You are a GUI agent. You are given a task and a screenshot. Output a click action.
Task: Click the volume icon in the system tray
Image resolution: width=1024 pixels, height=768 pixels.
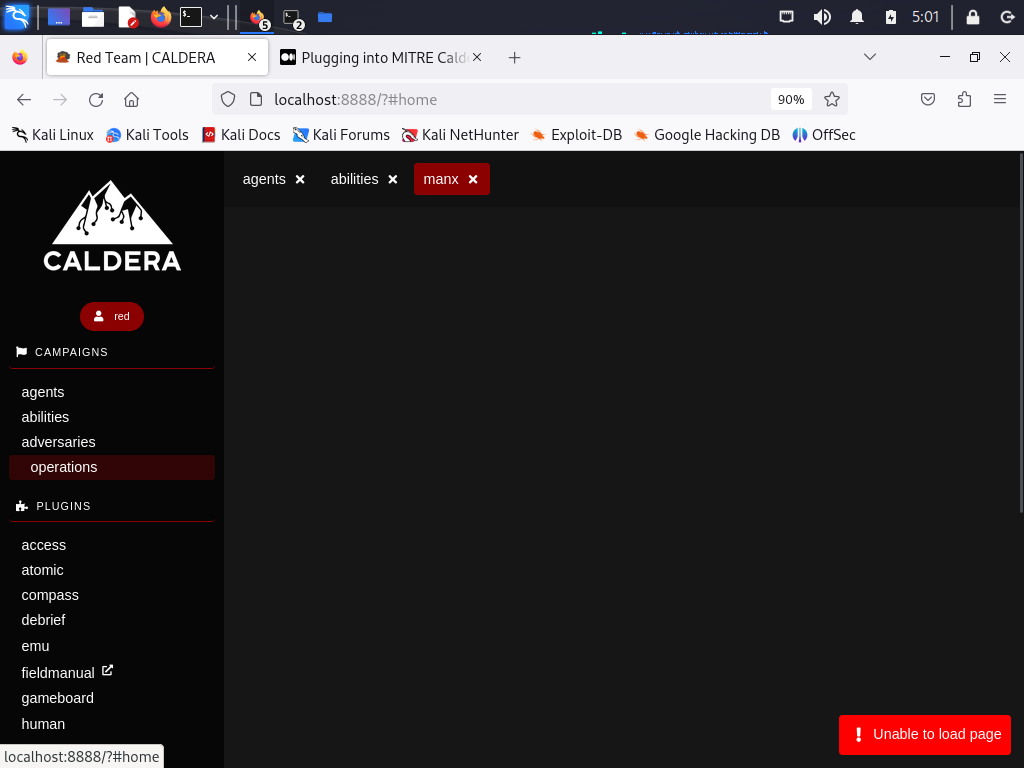tap(822, 16)
